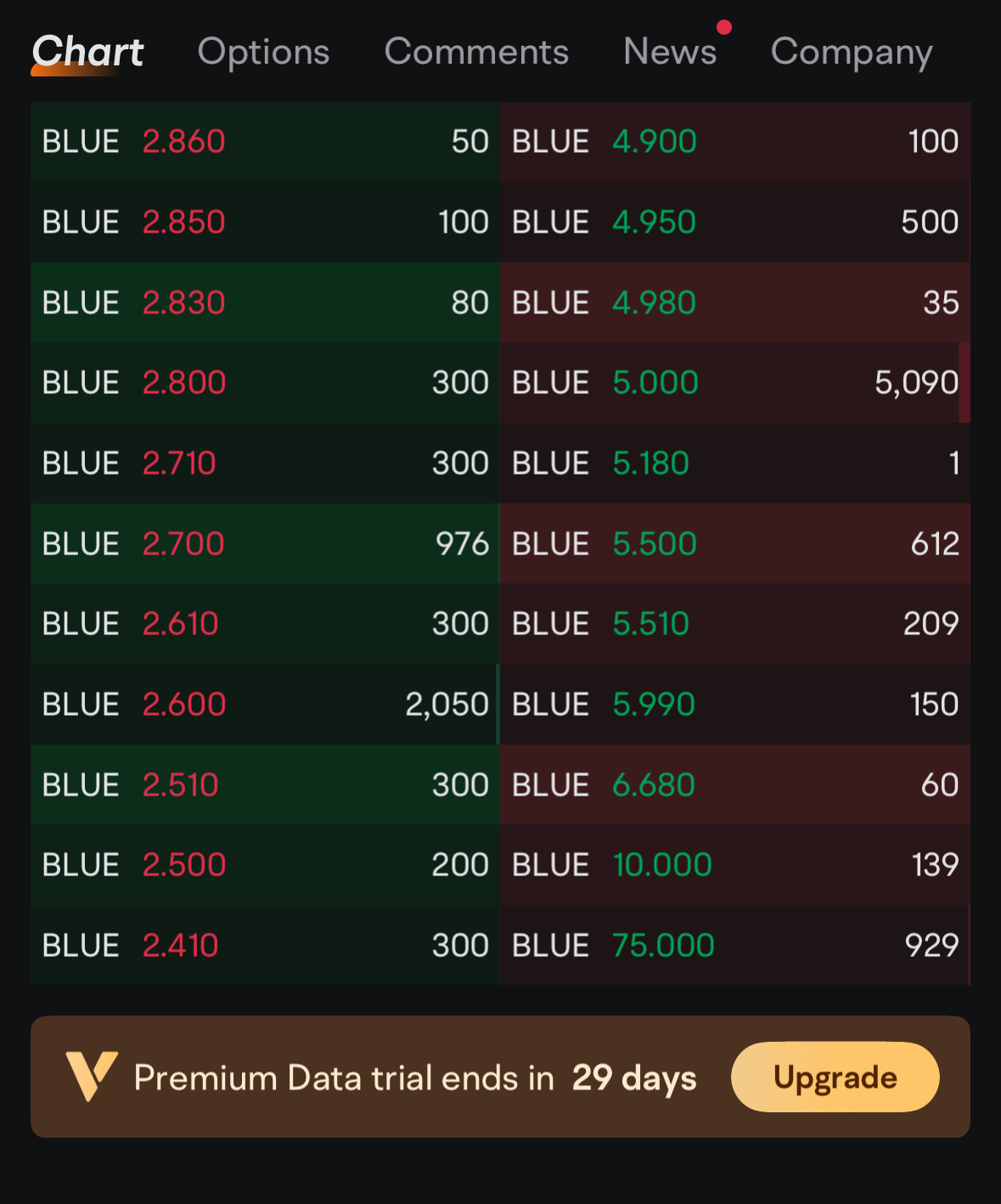The image size is (1001, 1204).
Task: Select bid row at price 2.410
Action: [x=265, y=945]
